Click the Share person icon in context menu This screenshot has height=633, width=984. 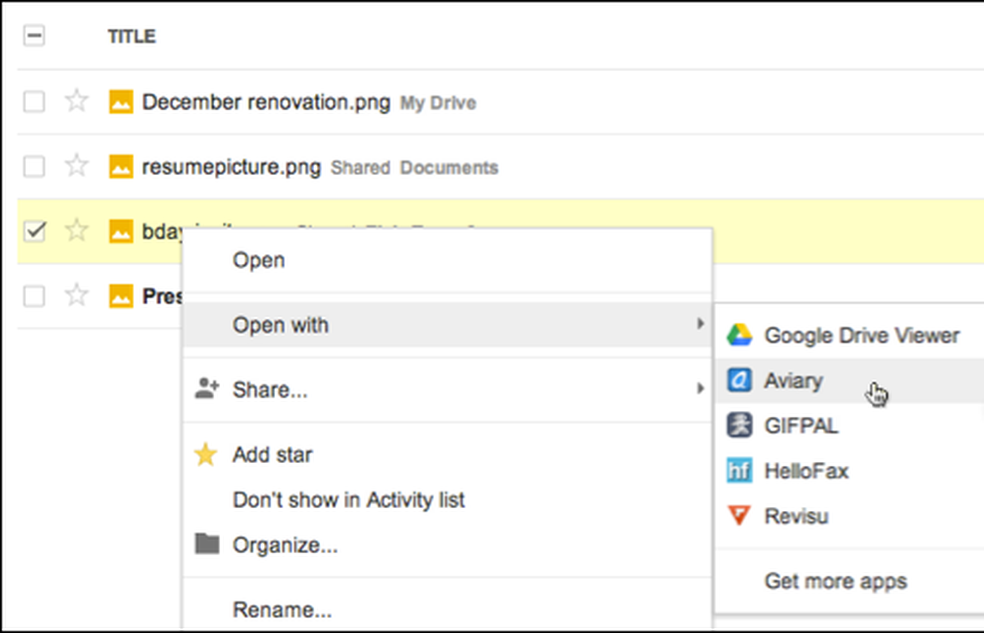pyautogui.click(x=207, y=389)
